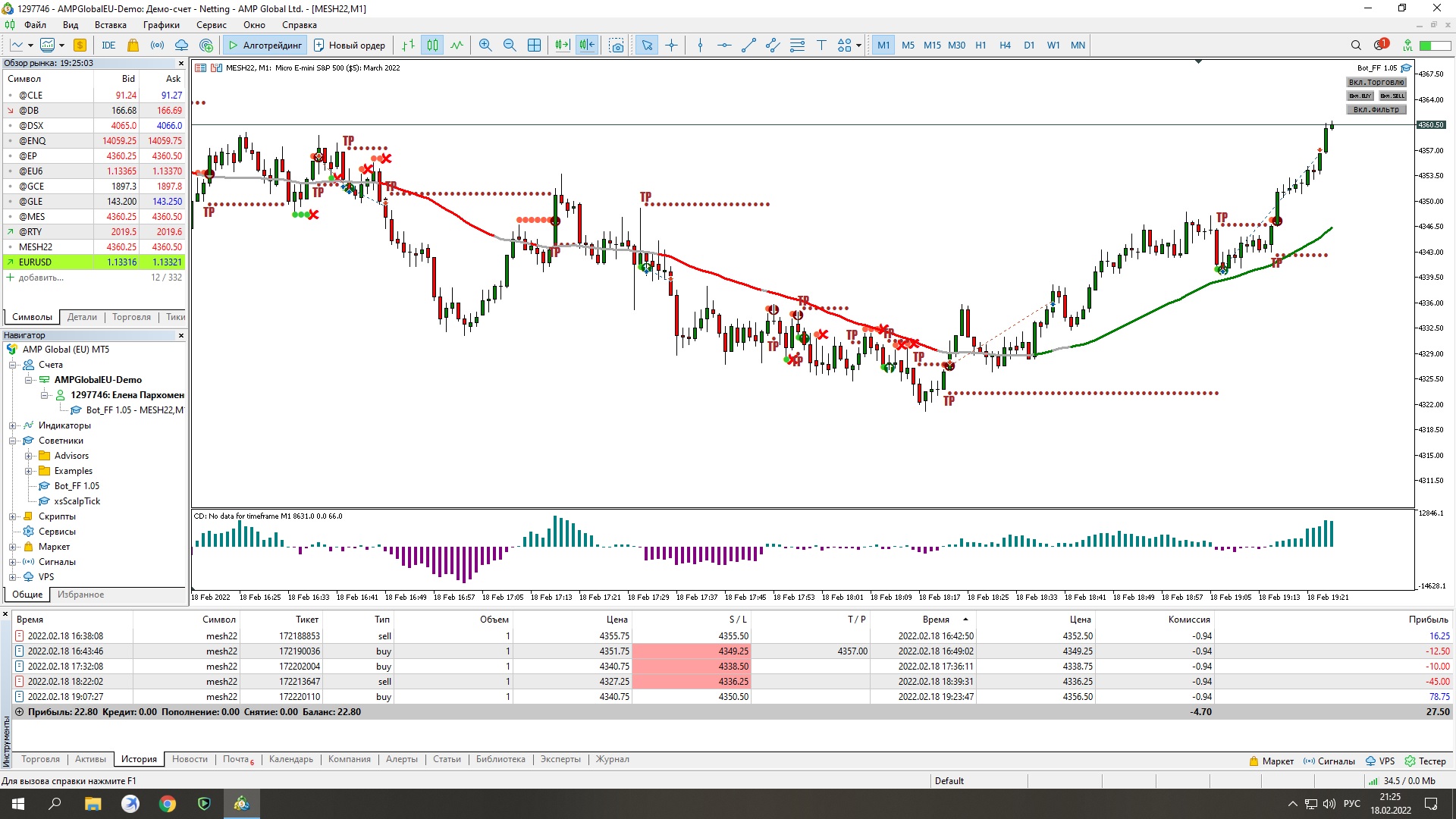Toggle the Вкл.Фильтр chart button
This screenshot has height=819, width=1456.
pos(1376,109)
